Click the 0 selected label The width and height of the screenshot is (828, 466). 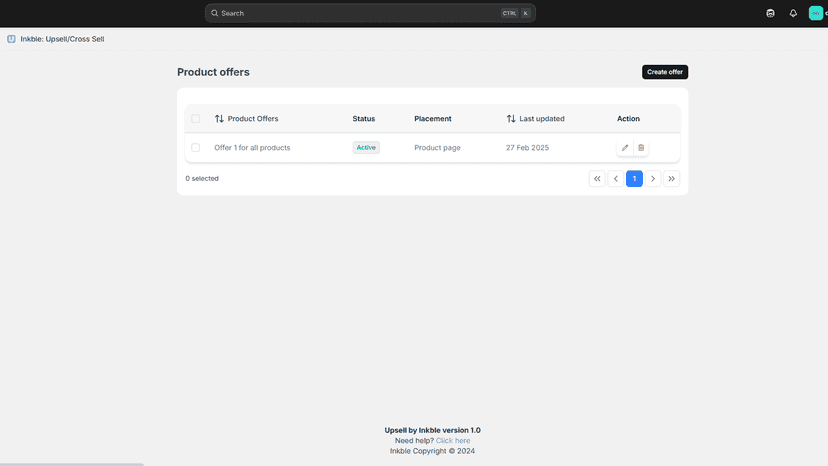202,179
